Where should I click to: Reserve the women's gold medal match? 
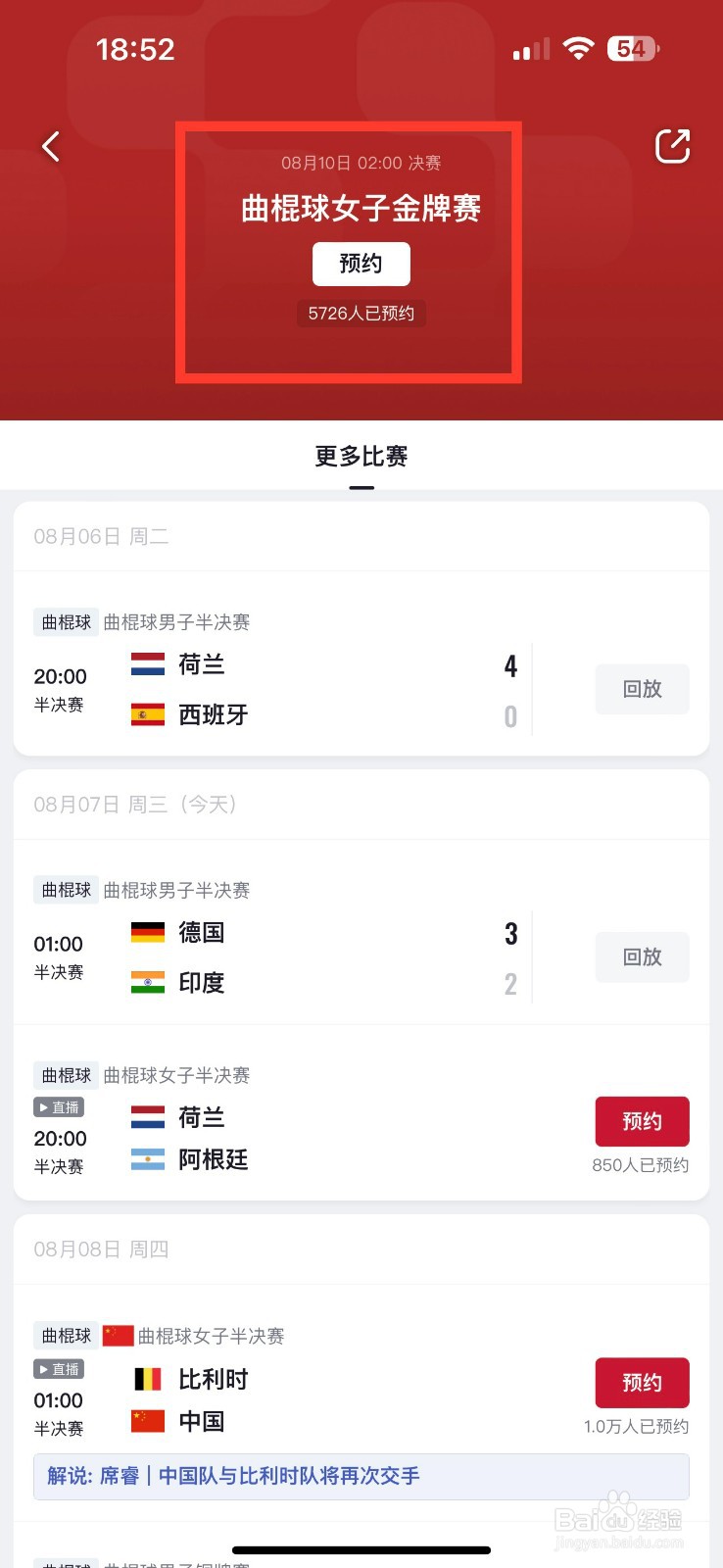click(x=361, y=264)
